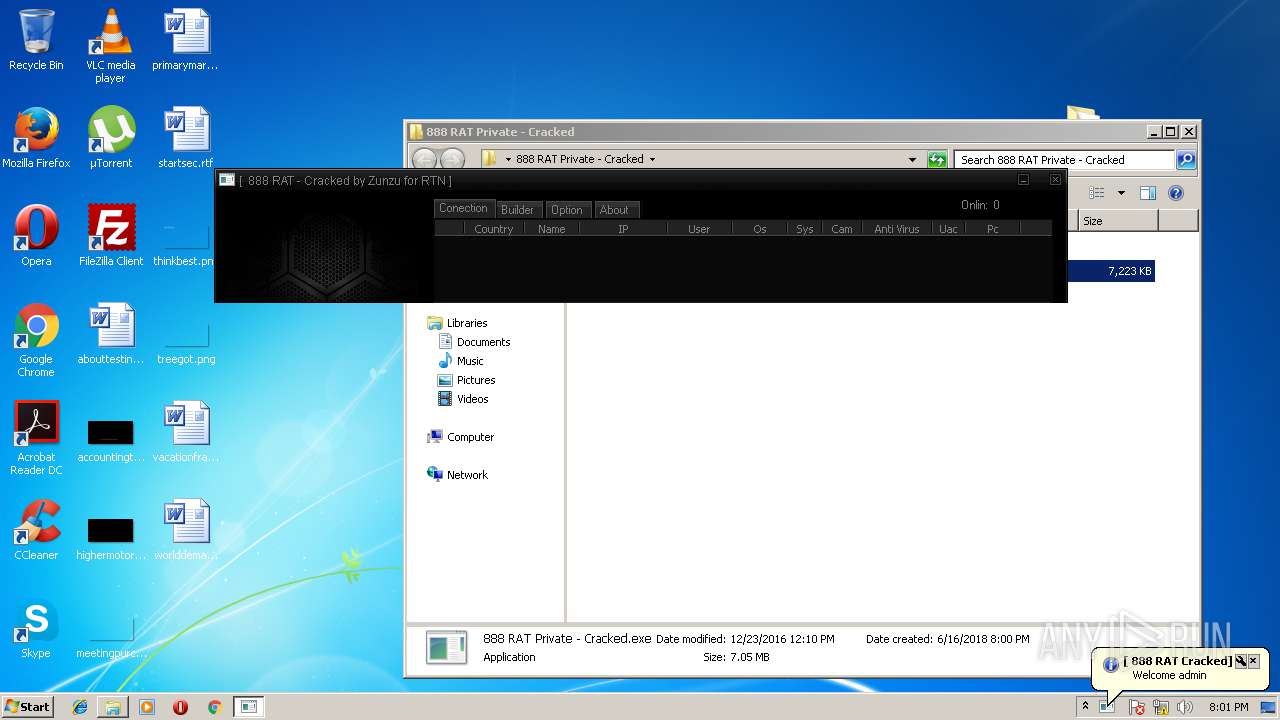The width and height of the screenshot is (1280, 720).
Task: Click the Explorer search box
Action: pos(1064,160)
